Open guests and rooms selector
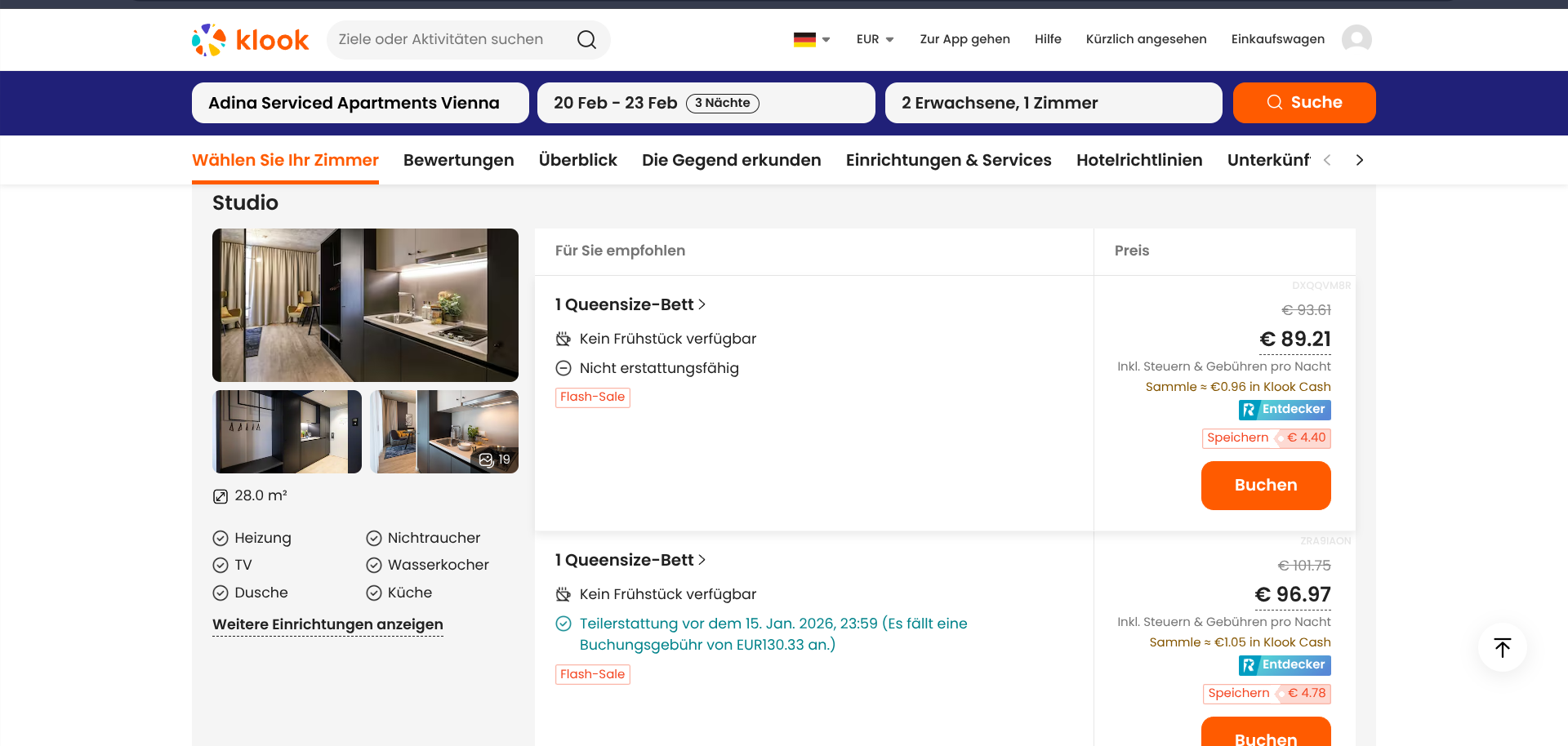 click(1053, 103)
